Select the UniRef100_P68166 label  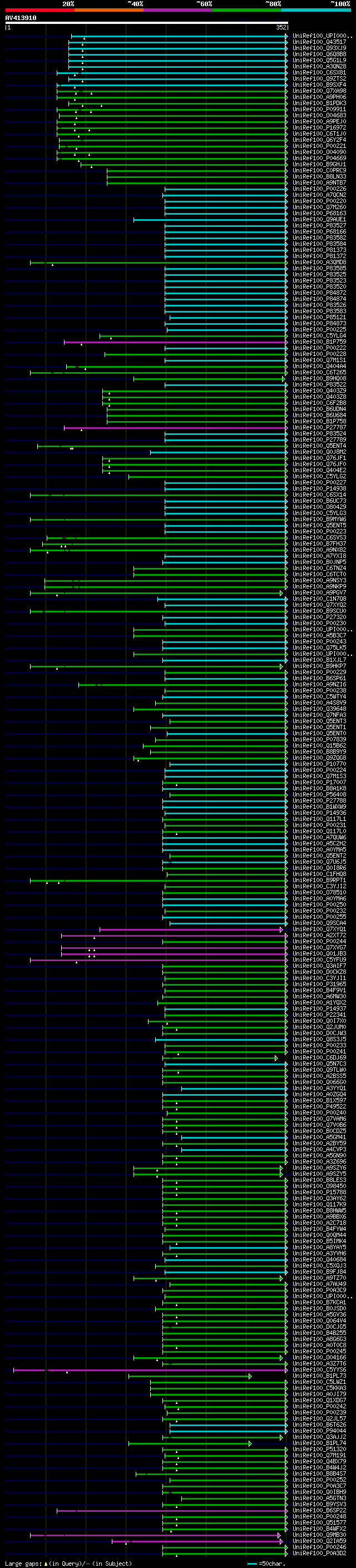[x=319, y=231]
